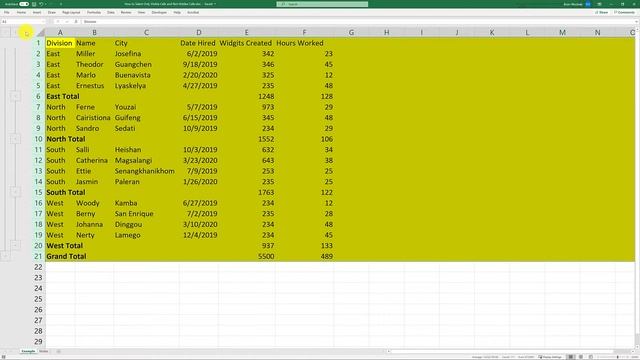
Task: Expand the formula bar with its chevron
Action: [636, 22]
